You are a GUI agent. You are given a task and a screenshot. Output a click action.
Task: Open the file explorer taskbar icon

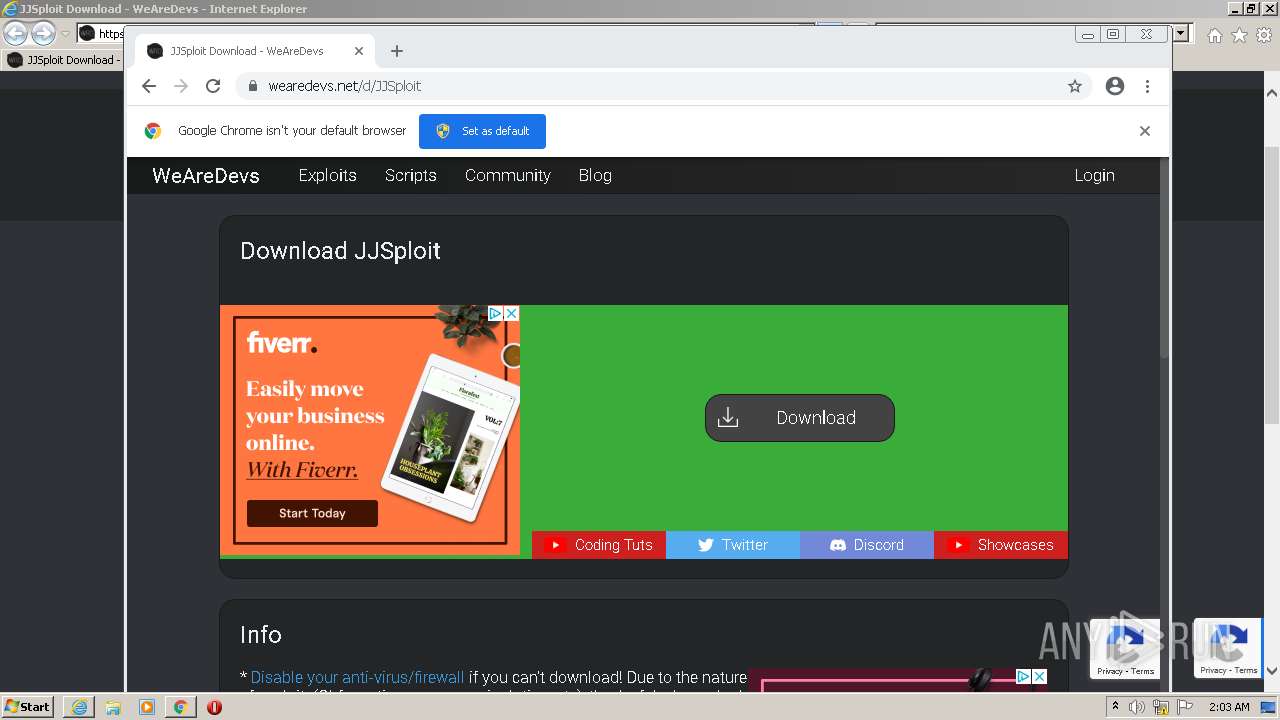point(113,707)
